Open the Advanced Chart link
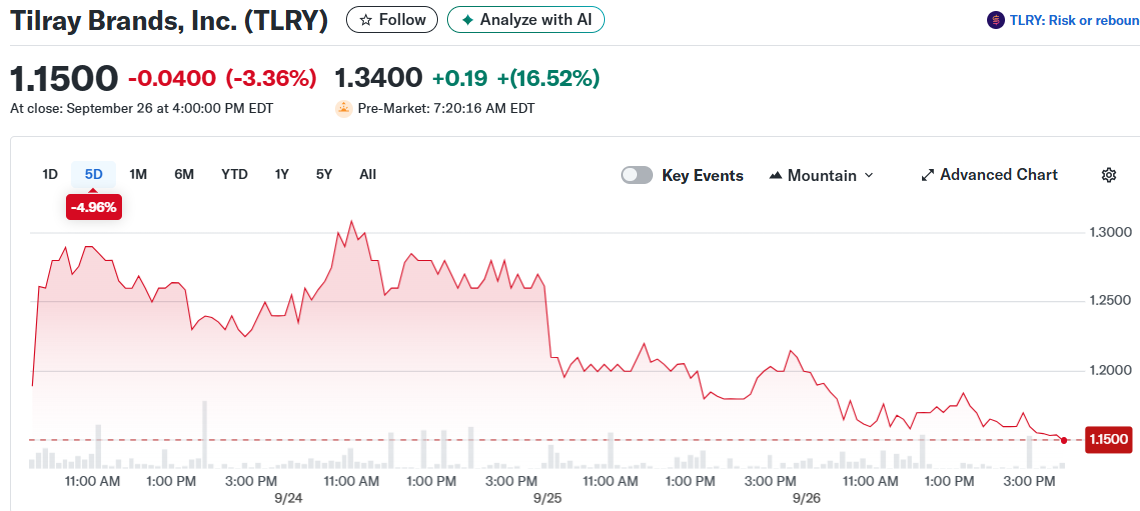The height and width of the screenshot is (511, 1140). tap(990, 175)
